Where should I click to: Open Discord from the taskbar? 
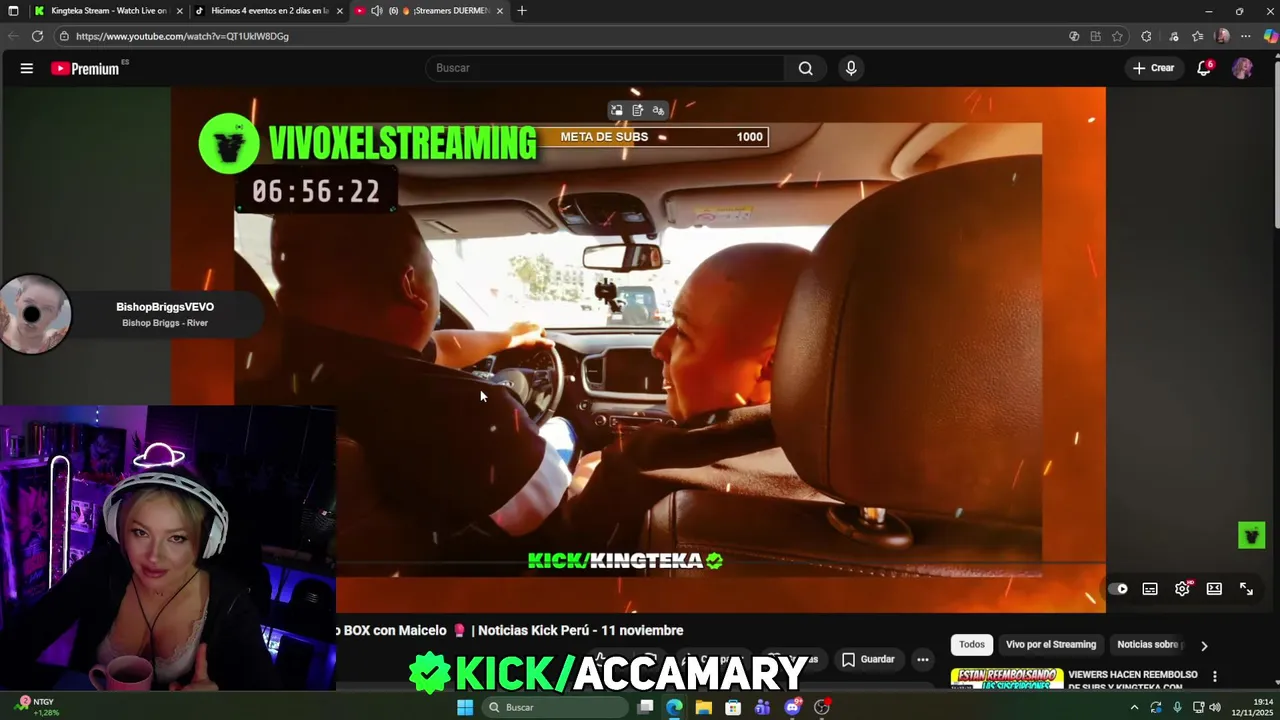(x=792, y=707)
